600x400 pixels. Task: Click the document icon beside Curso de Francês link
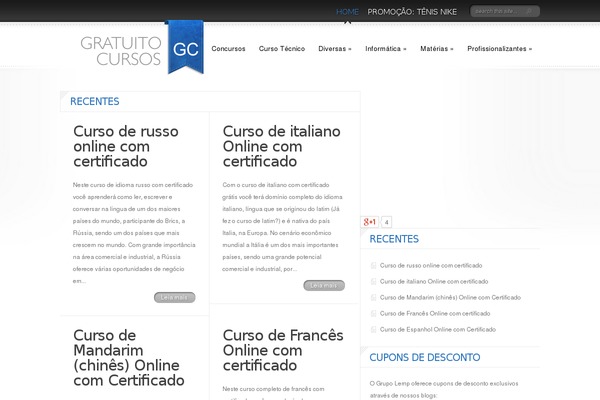click(373, 313)
